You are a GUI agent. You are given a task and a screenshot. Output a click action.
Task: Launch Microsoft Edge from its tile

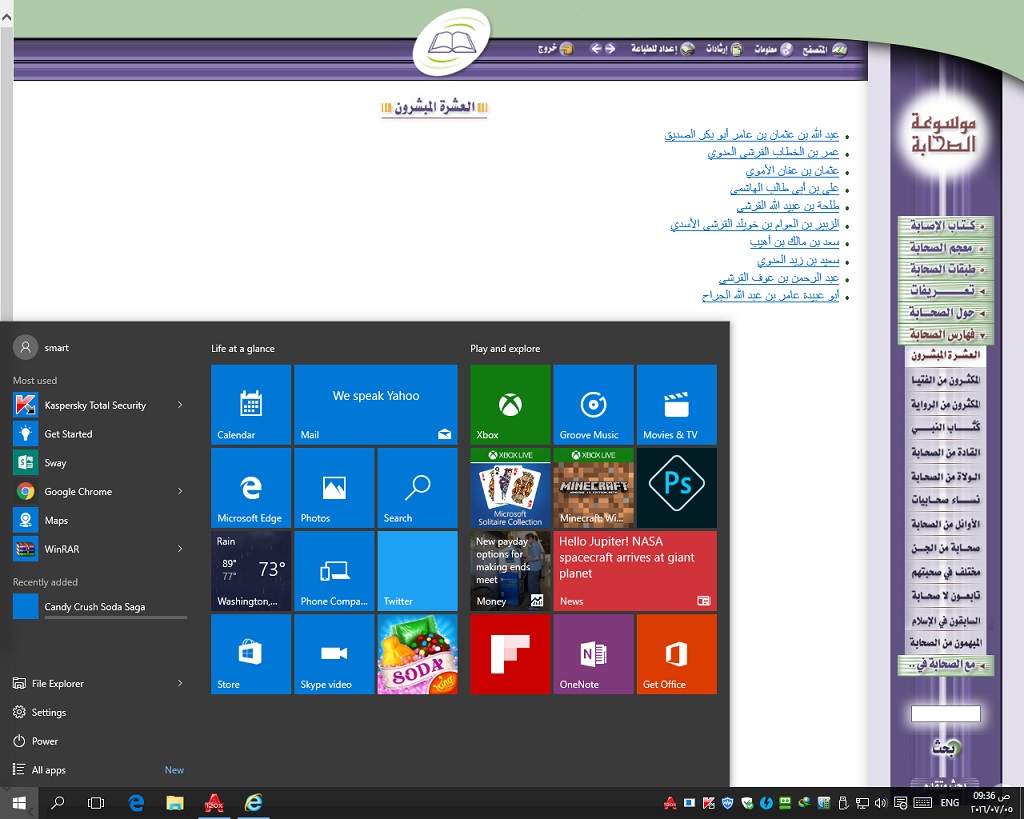point(251,488)
